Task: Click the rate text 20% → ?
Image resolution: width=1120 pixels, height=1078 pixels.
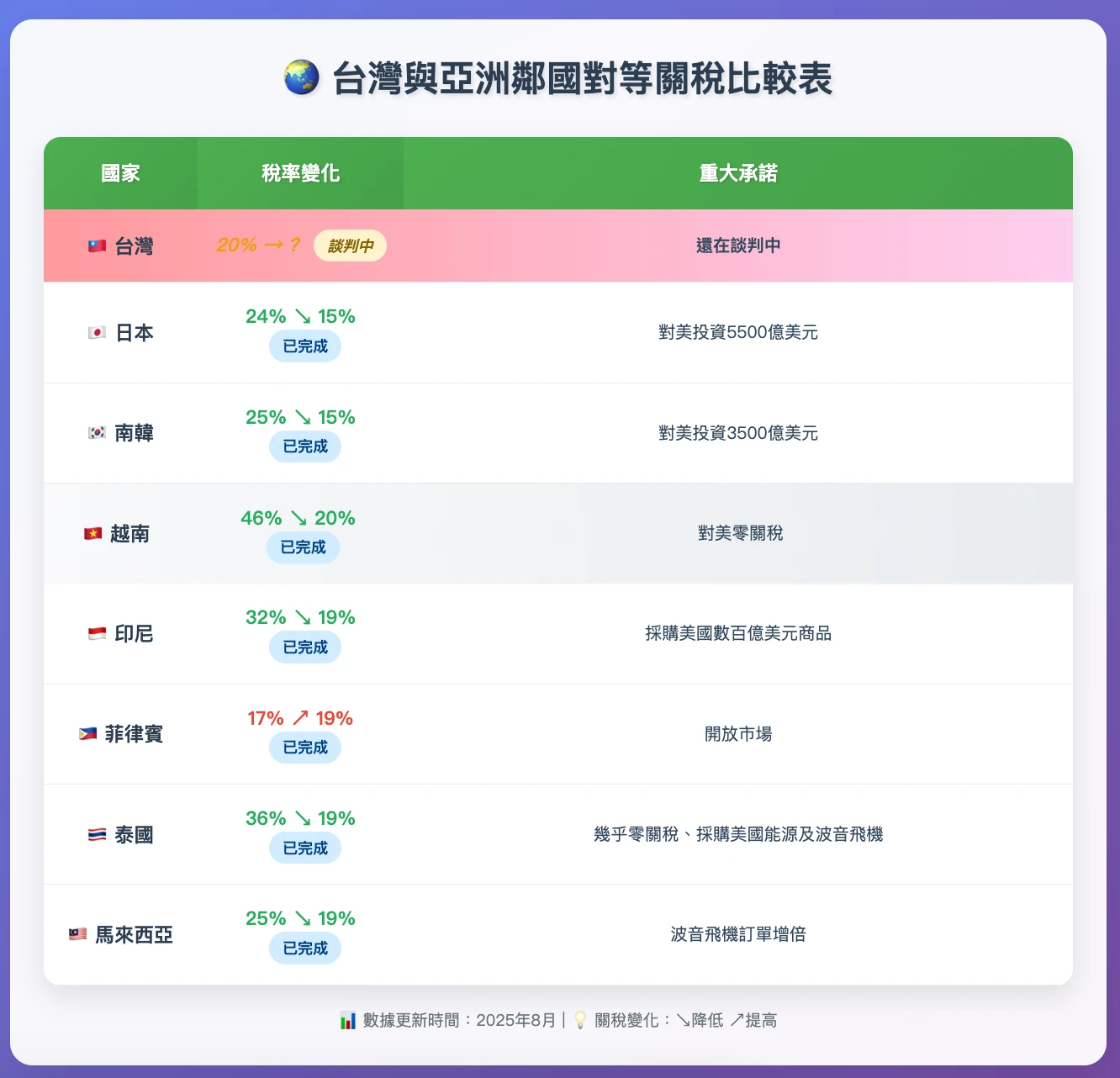Action: click(258, 246)
